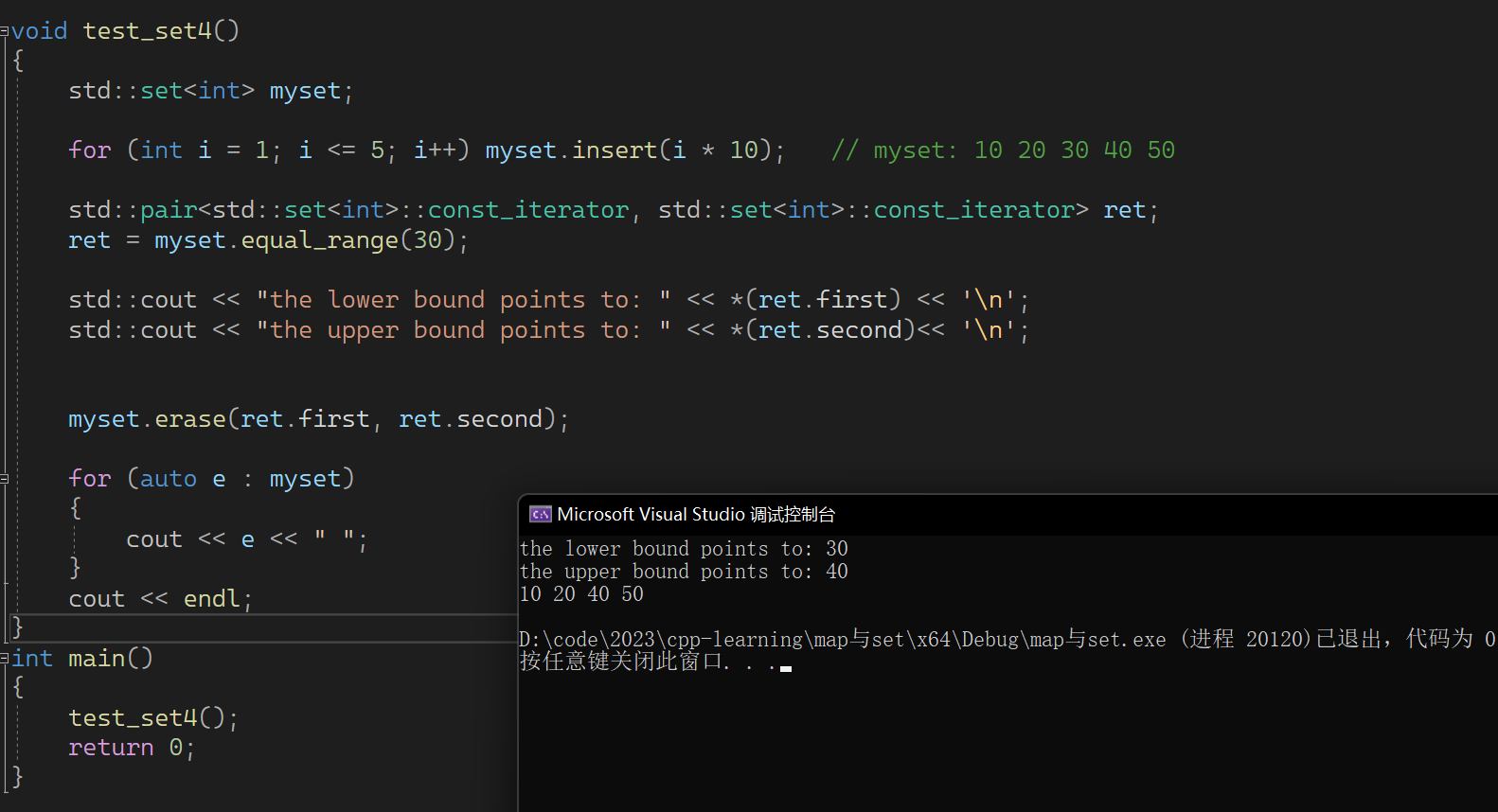Click the 'return 0;' statement
1498x812 pixels.
pos(132,748)
